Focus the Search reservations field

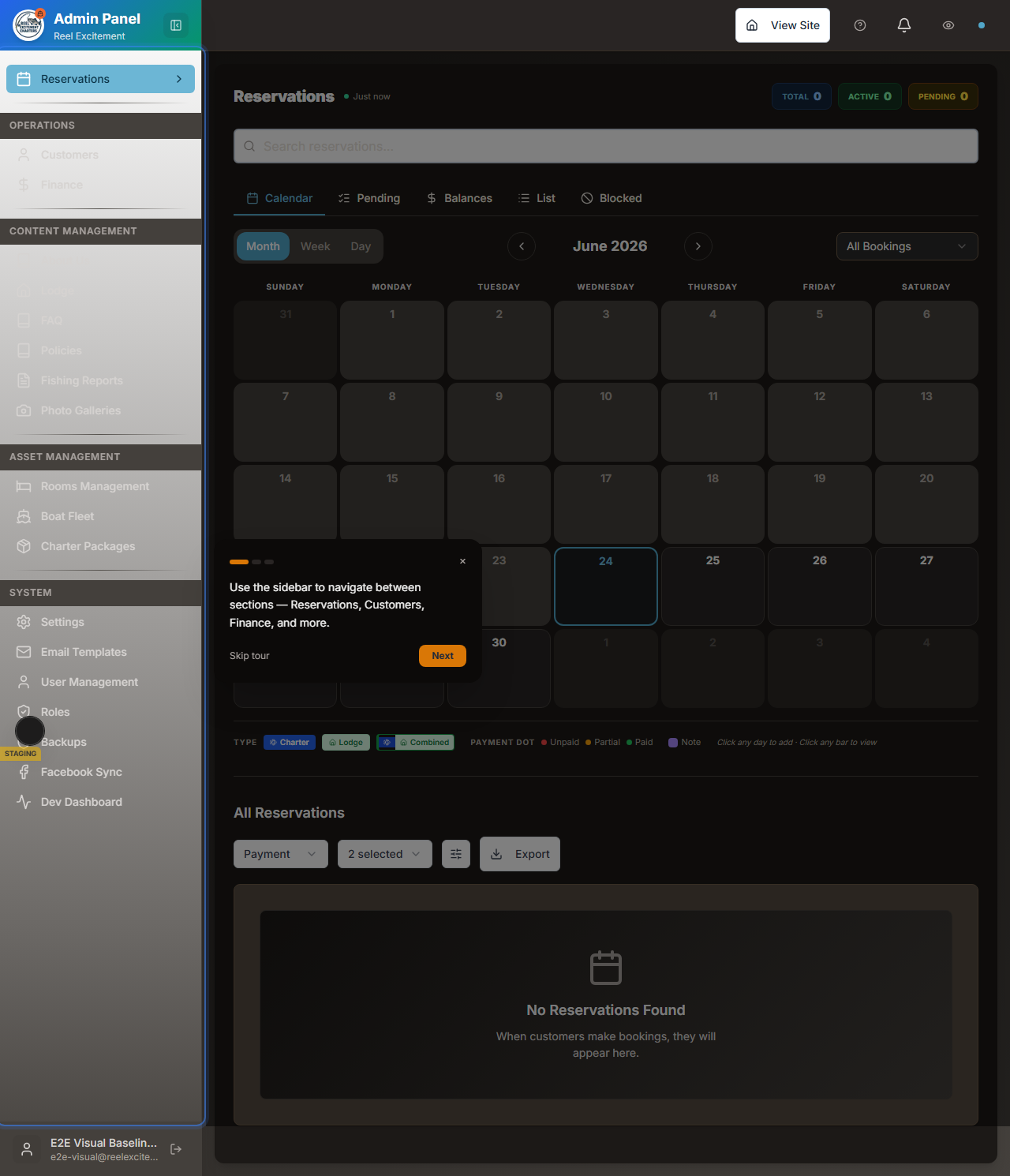tap(606, 146)
